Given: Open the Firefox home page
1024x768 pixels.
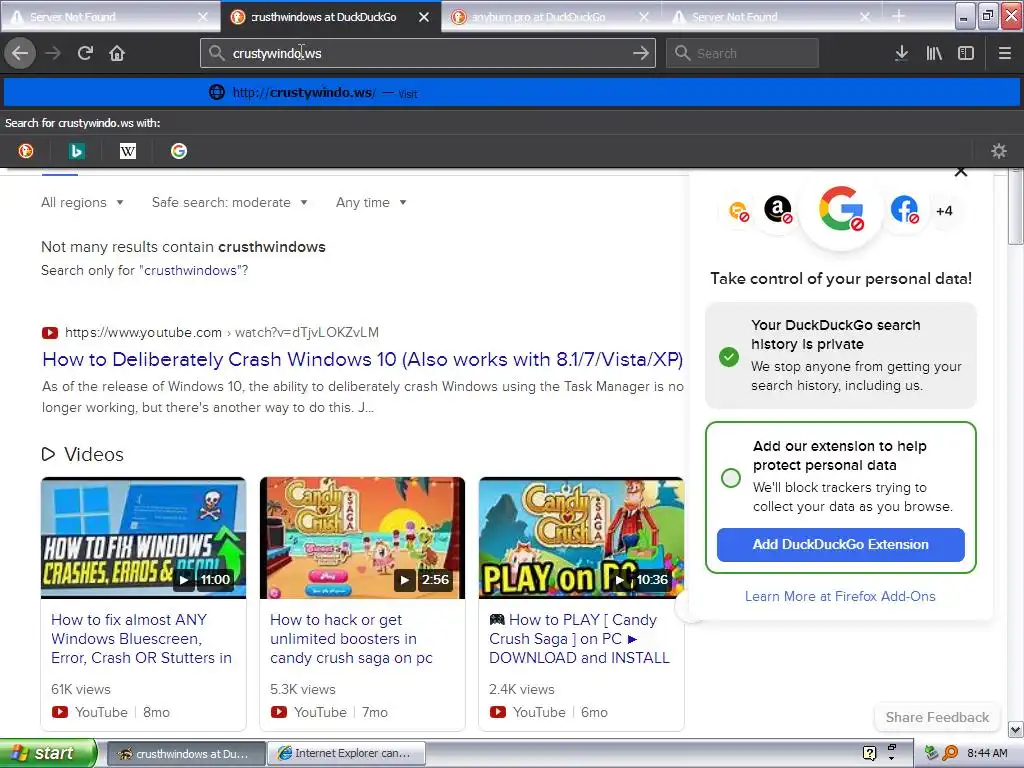Looking at the screenshot, I should tap(117, 54).
